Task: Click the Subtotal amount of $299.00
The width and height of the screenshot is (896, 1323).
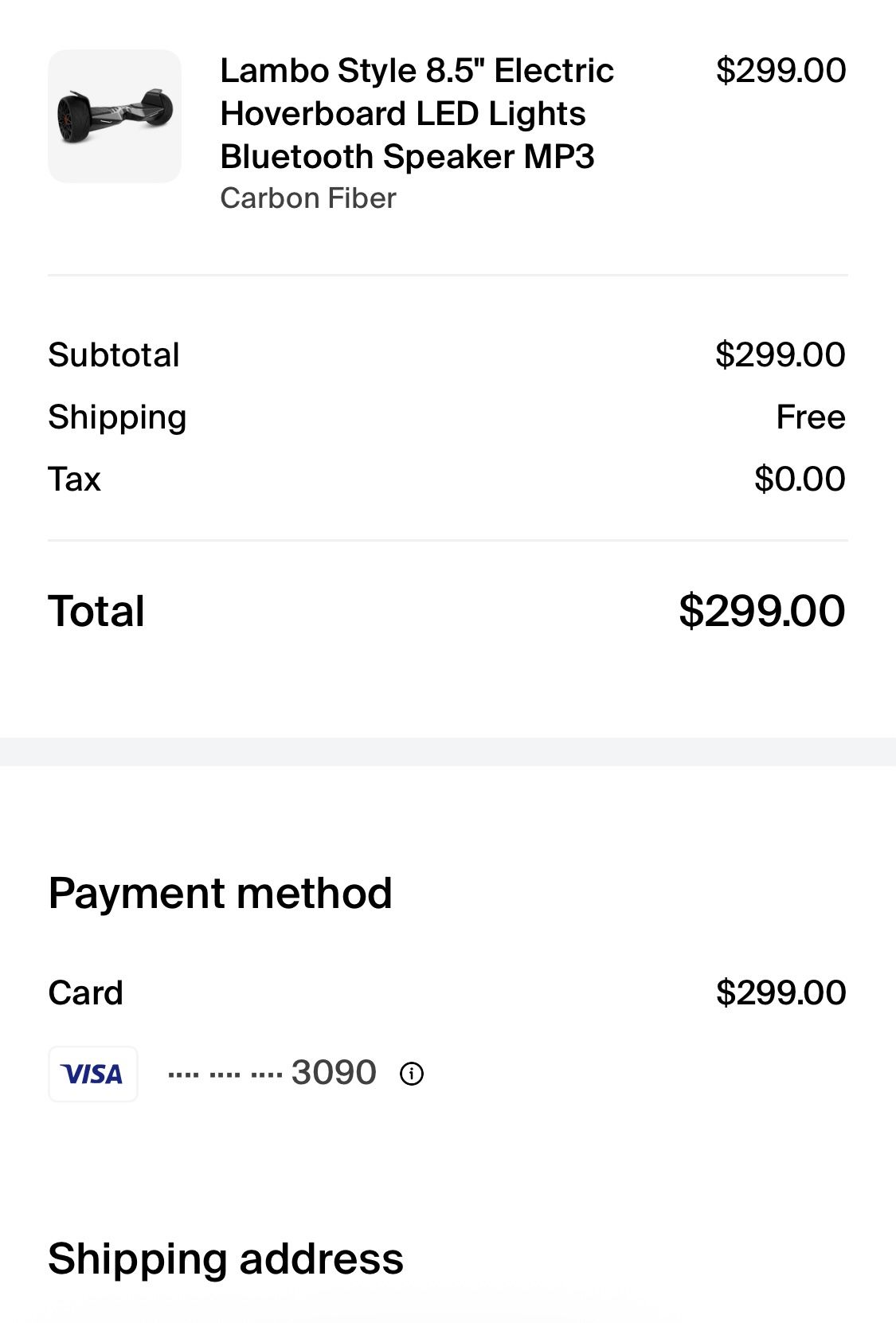Action: (781, 354)
